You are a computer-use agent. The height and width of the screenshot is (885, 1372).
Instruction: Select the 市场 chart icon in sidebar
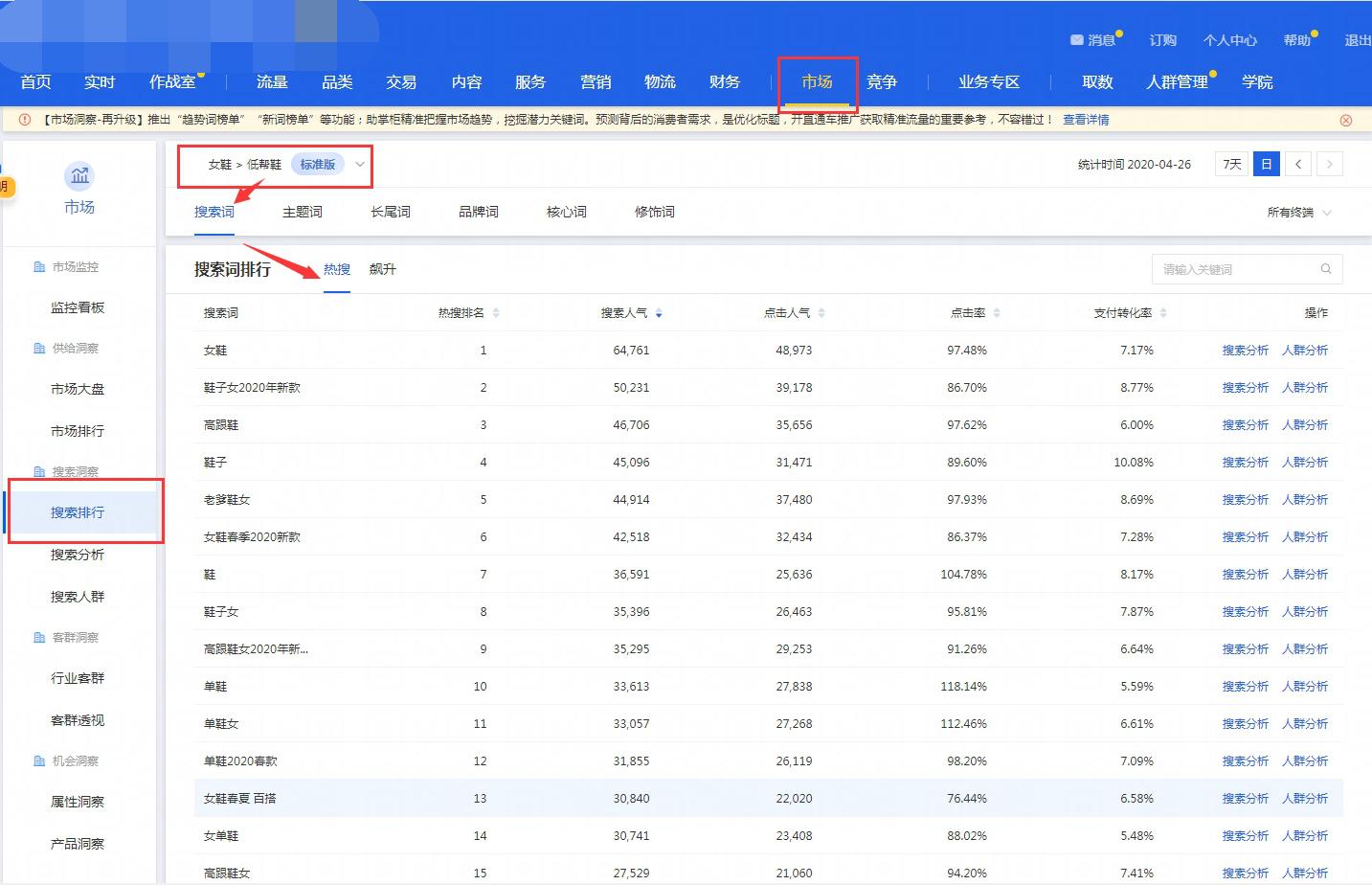tap(79, 176)
